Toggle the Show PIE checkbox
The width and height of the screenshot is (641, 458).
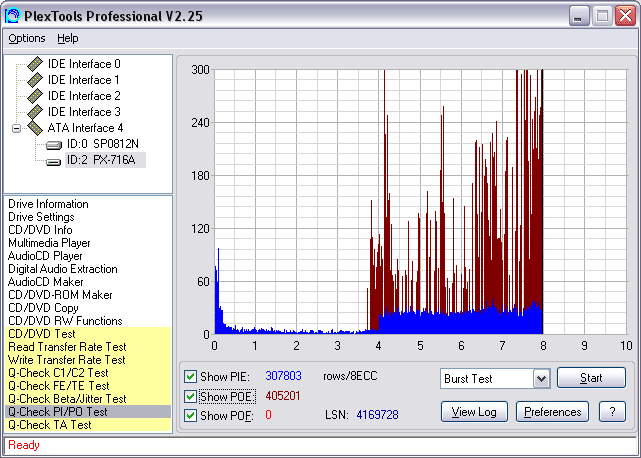coord(190,376)
